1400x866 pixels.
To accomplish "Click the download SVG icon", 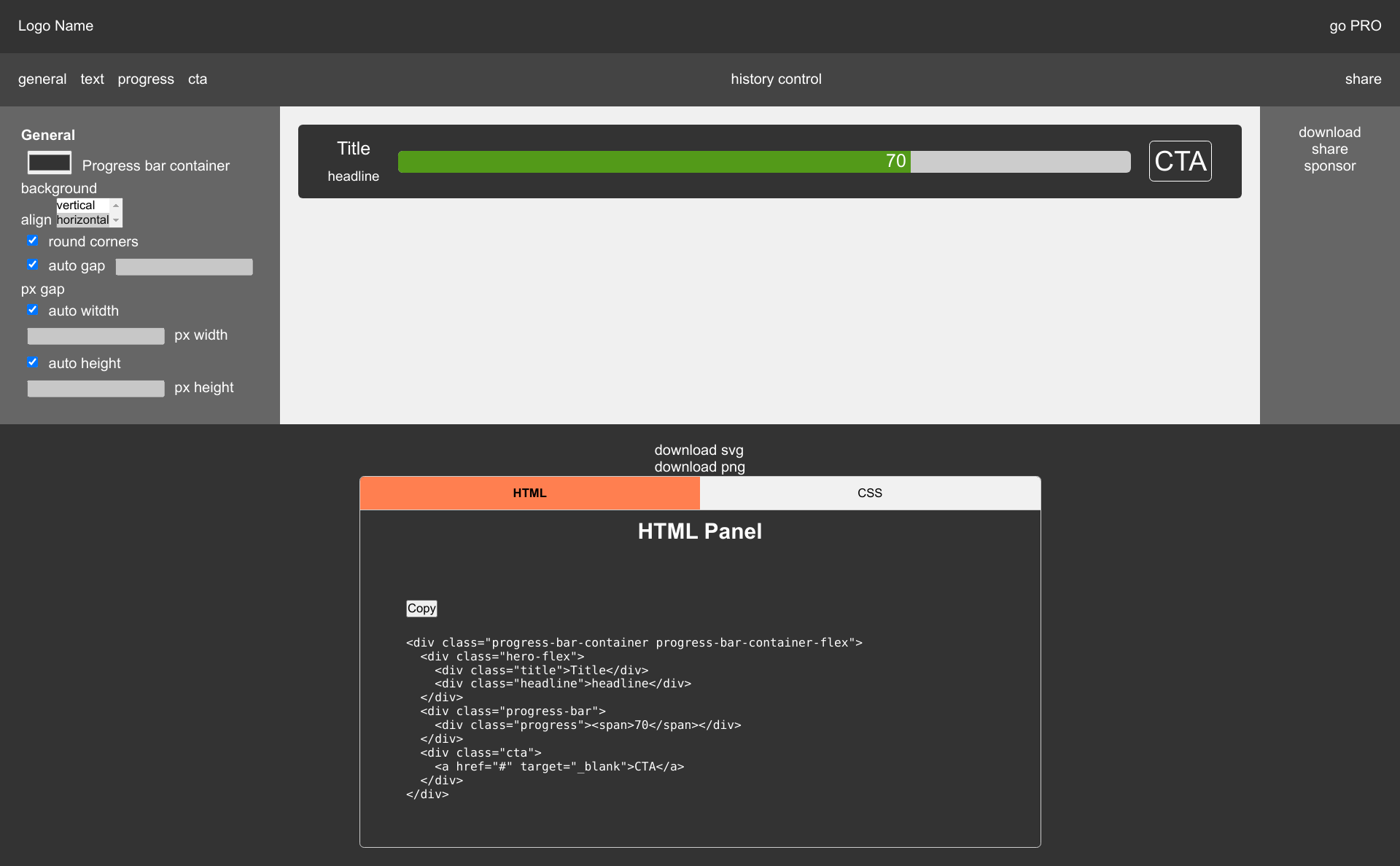I will pyautogui.click(x=700, y=450).
